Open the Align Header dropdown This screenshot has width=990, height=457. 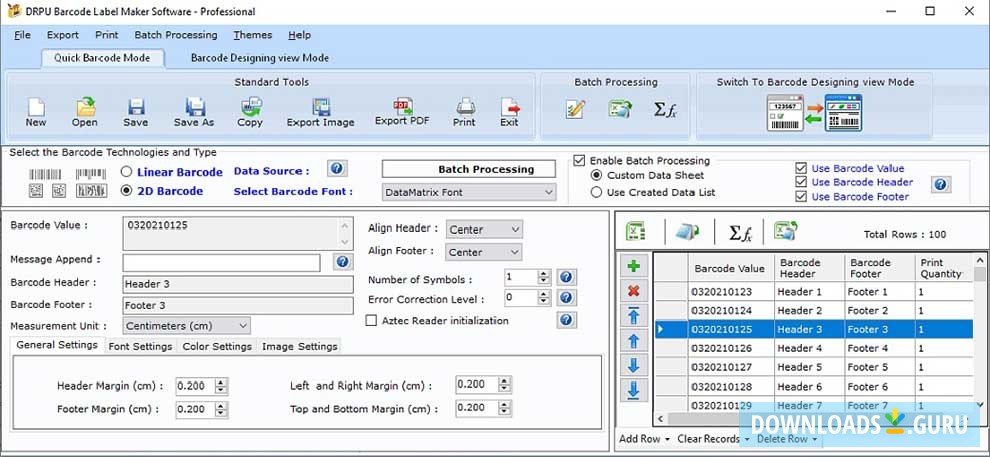484,229
